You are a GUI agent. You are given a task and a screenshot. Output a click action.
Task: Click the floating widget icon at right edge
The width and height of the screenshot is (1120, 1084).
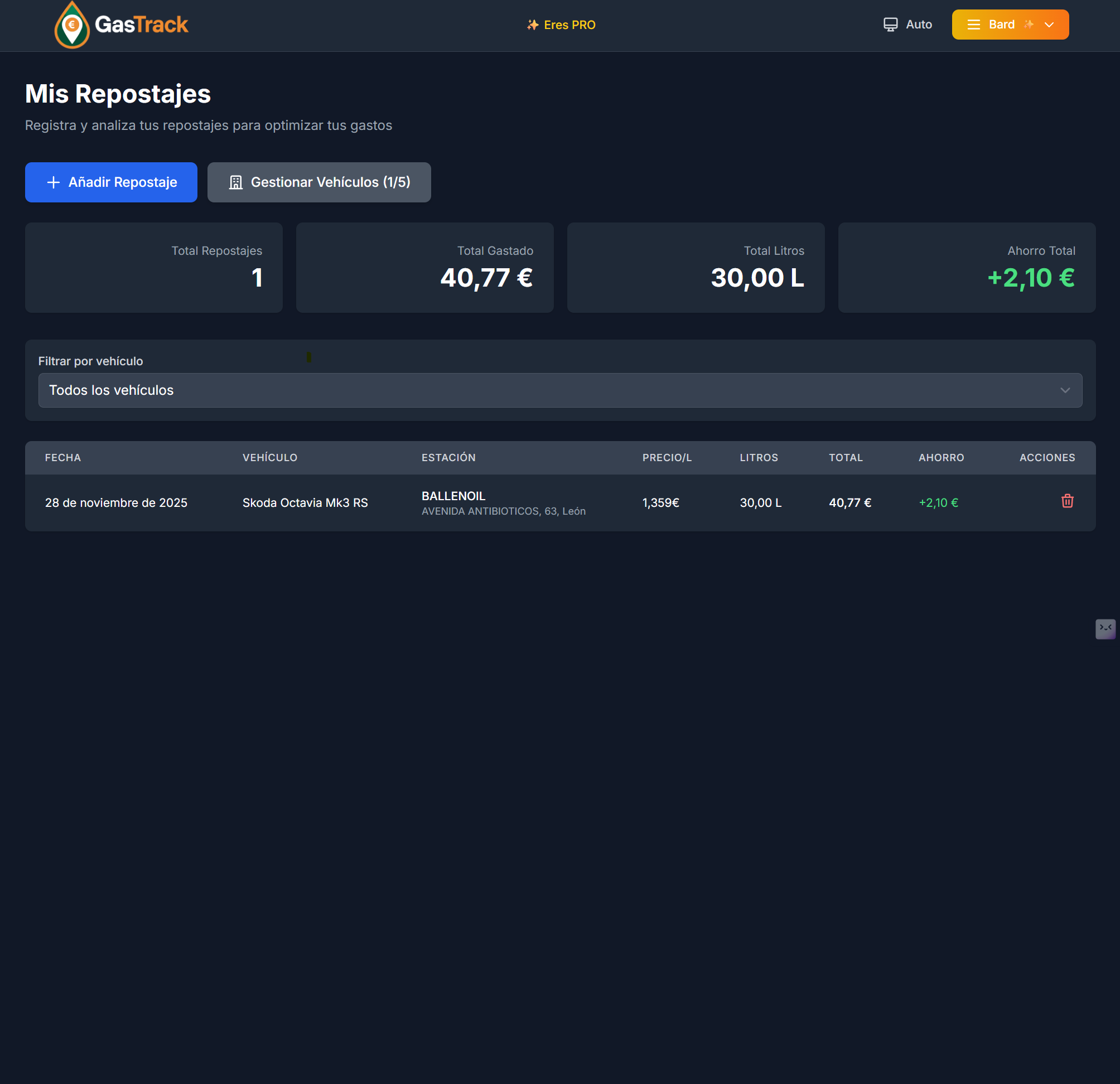[1105, 629]
